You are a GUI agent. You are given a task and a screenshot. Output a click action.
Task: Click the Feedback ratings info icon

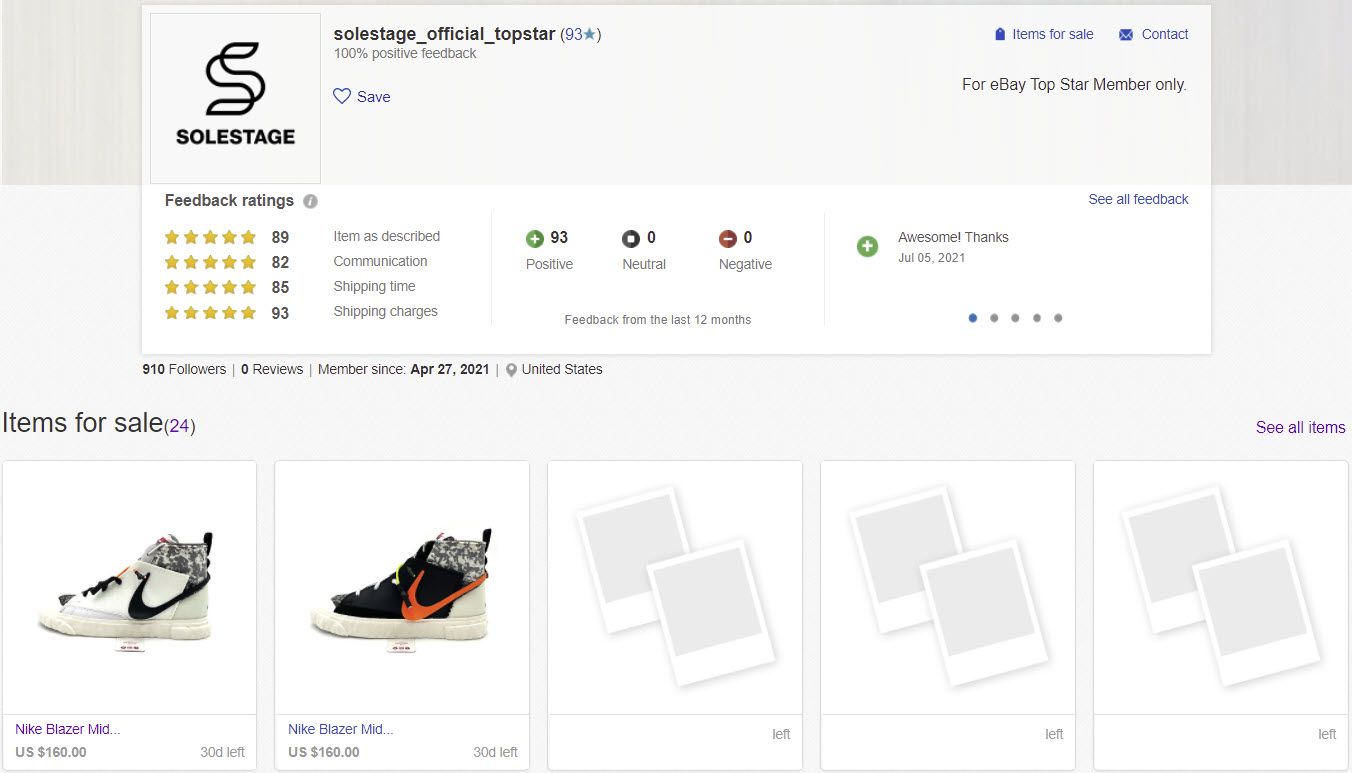pos(310,201)
